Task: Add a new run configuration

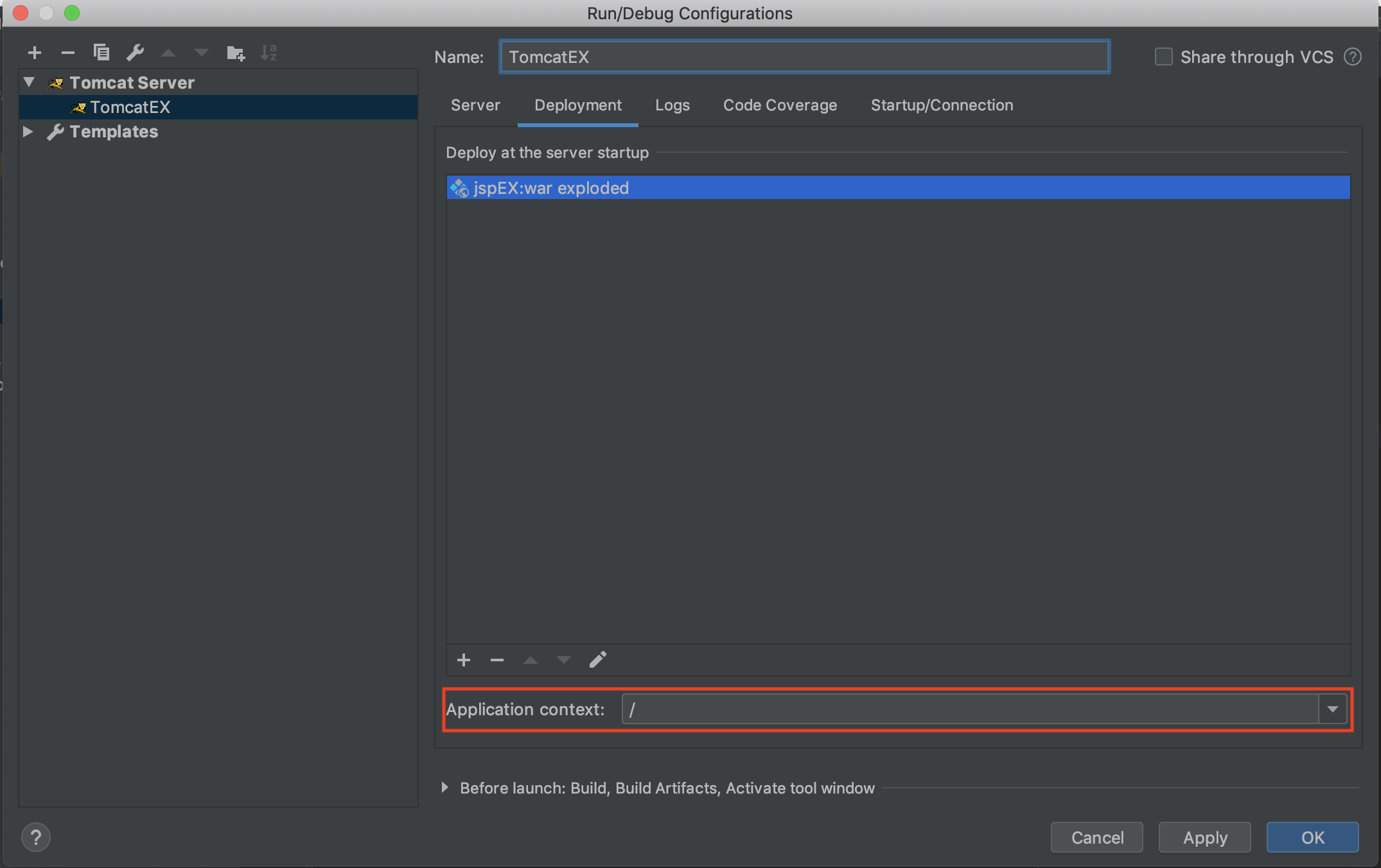Action: 35,53
